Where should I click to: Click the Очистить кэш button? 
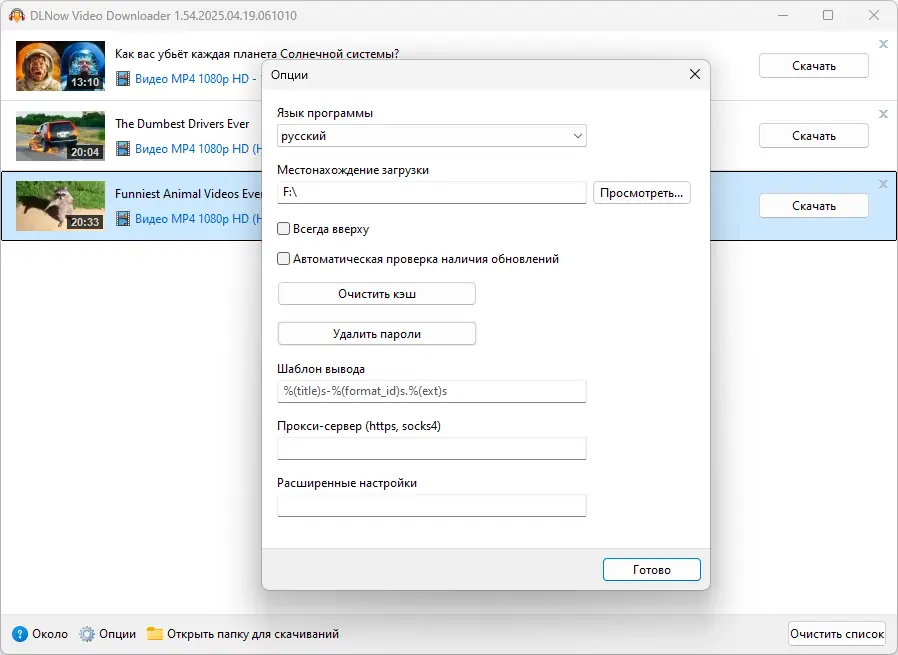pyautogui.click(x=376, y=294)
